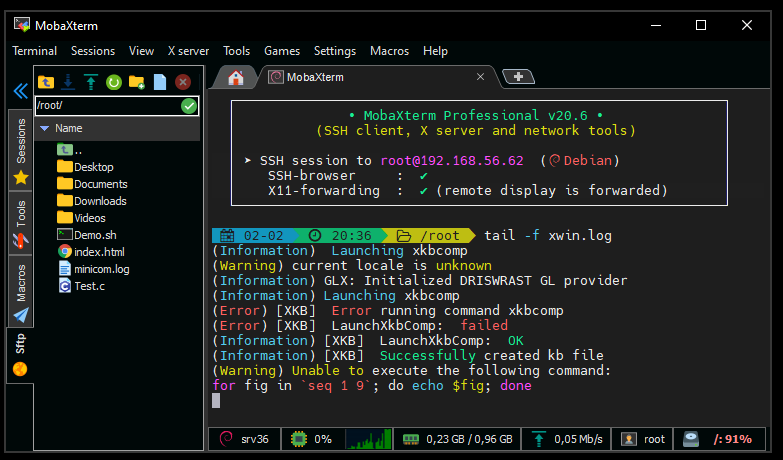Click the '0%' CPU usage text
This screenshot has height=460, width=783.
pyautogui.click(x=323, y=439)
